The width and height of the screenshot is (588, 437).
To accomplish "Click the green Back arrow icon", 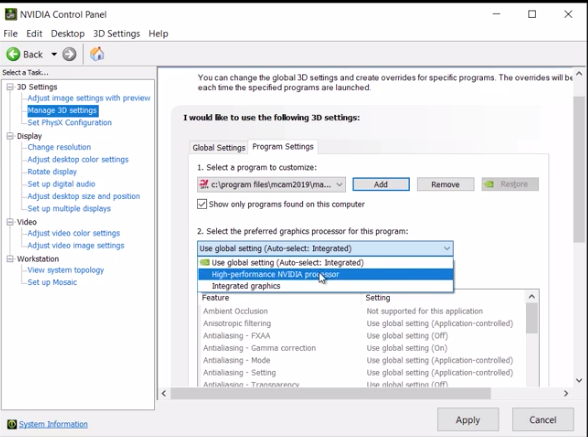I will click(x=13, y=54).
